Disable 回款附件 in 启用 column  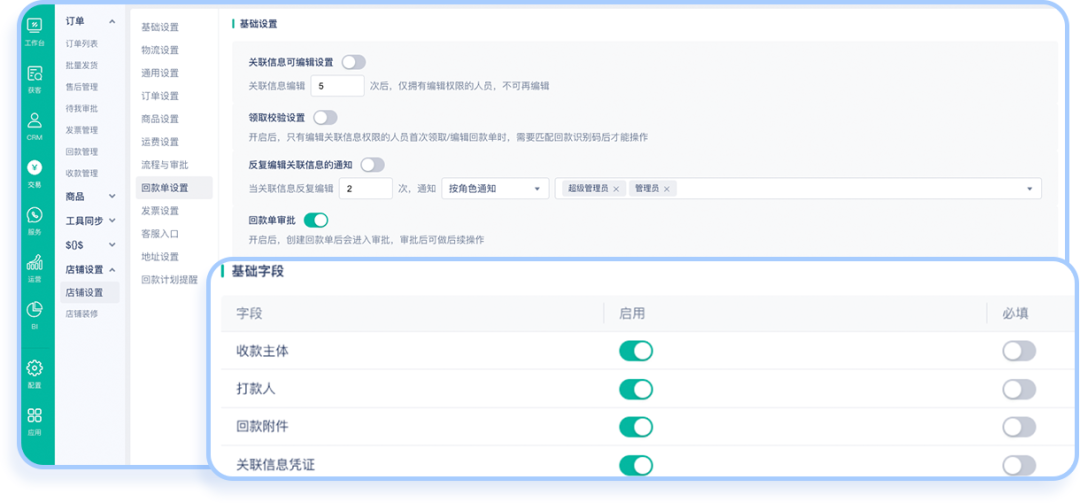(x=636, y=427)
